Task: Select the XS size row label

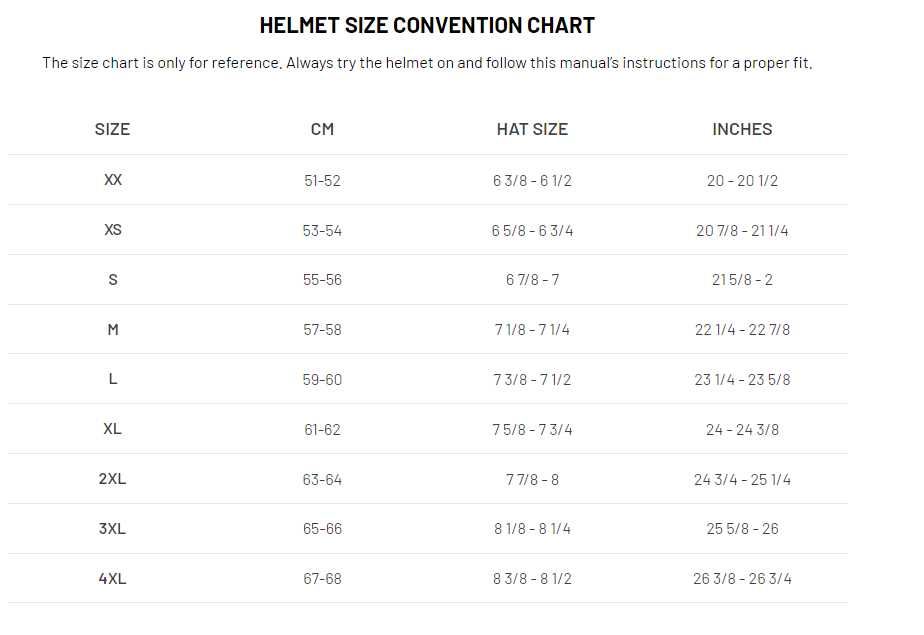Action: 113,230
